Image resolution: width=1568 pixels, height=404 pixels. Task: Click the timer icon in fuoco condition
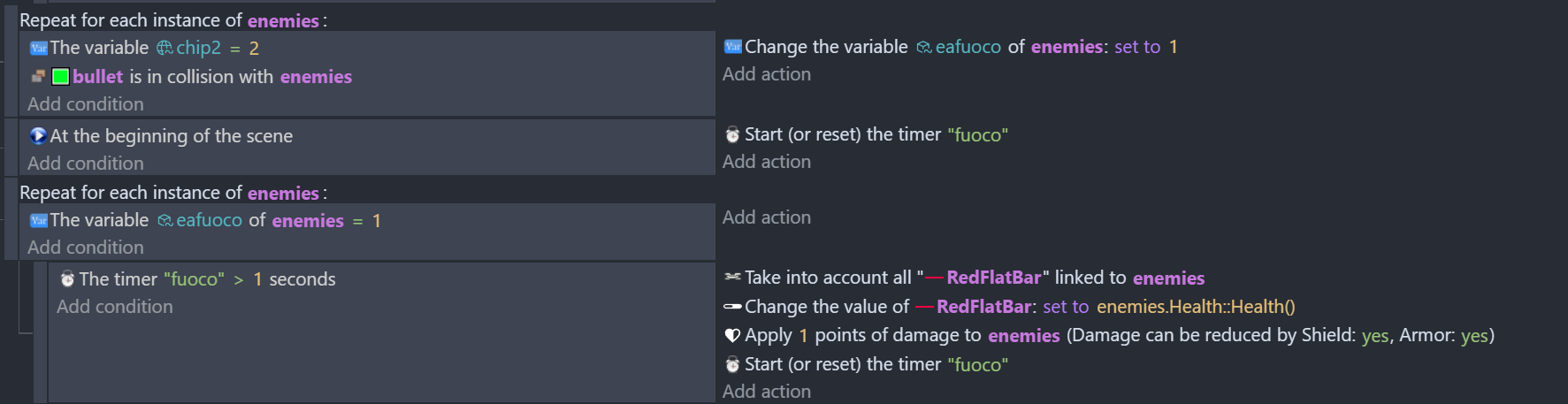tap(67, 279)
